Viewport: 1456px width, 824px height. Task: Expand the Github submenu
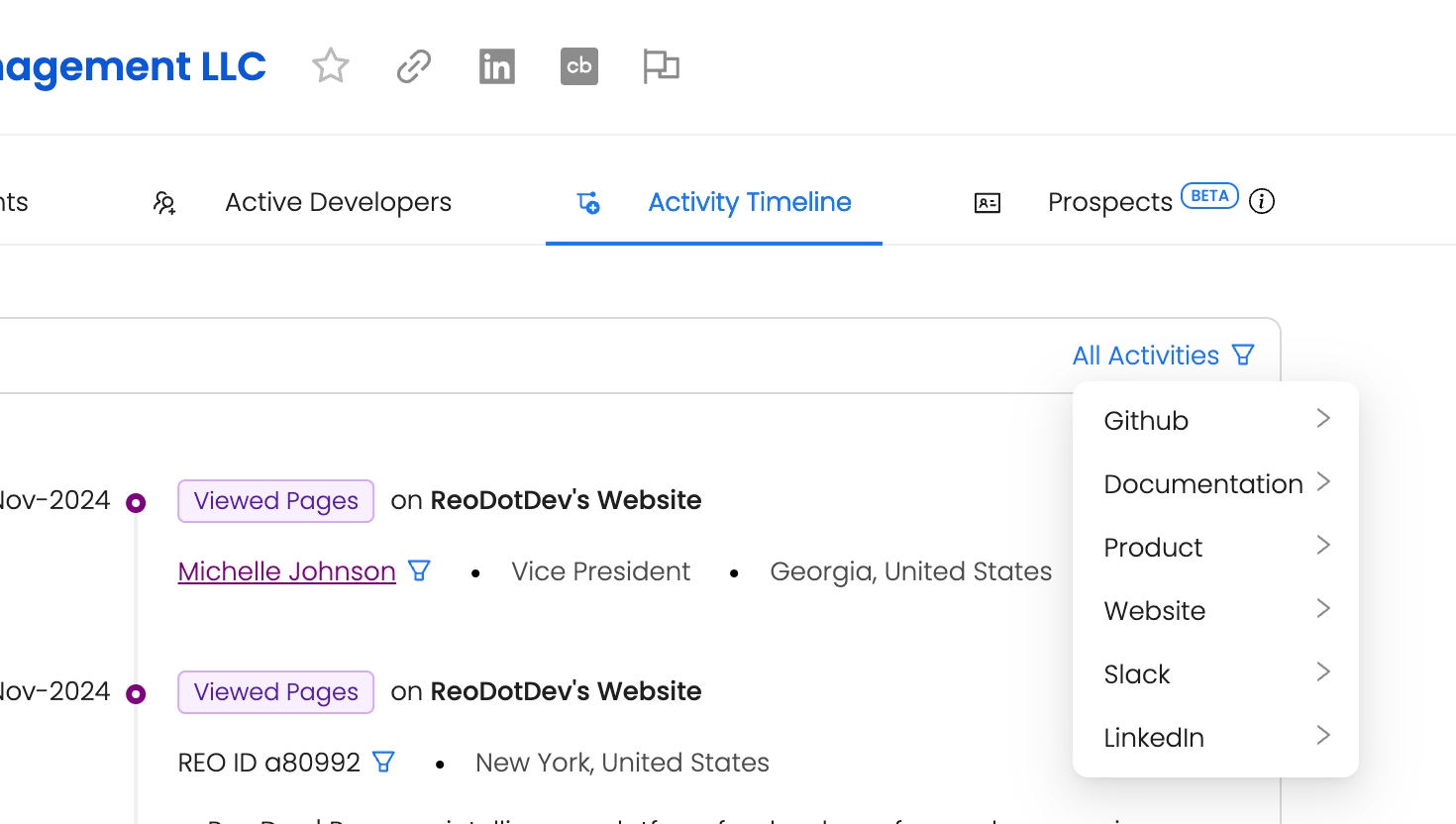click(x=1215, y=420)
